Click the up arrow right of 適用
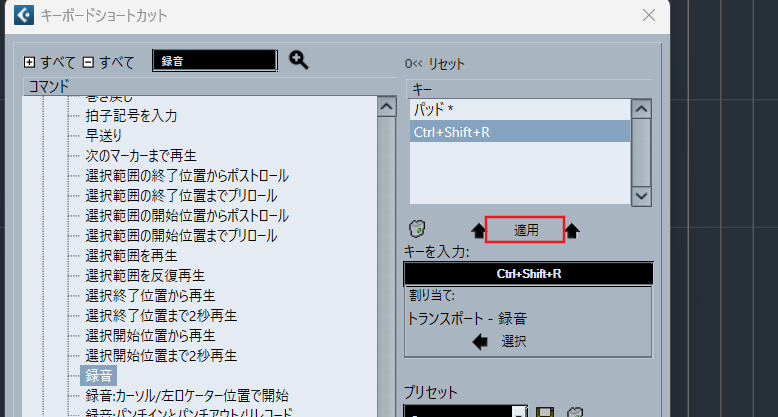Viewport: 778px width, 417px height. coord(572,230)
